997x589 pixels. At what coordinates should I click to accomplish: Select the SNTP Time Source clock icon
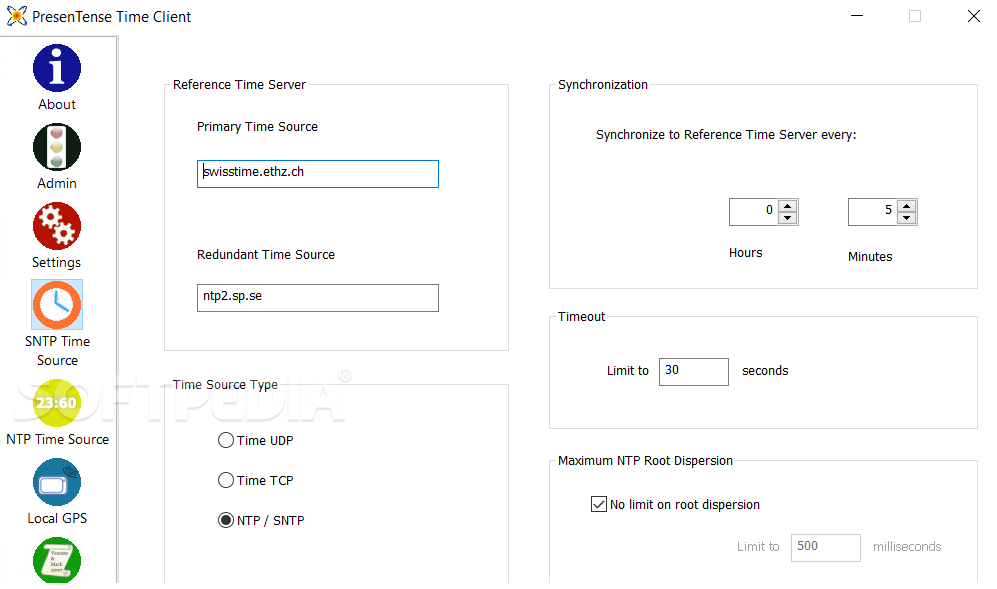click(57, 305)
